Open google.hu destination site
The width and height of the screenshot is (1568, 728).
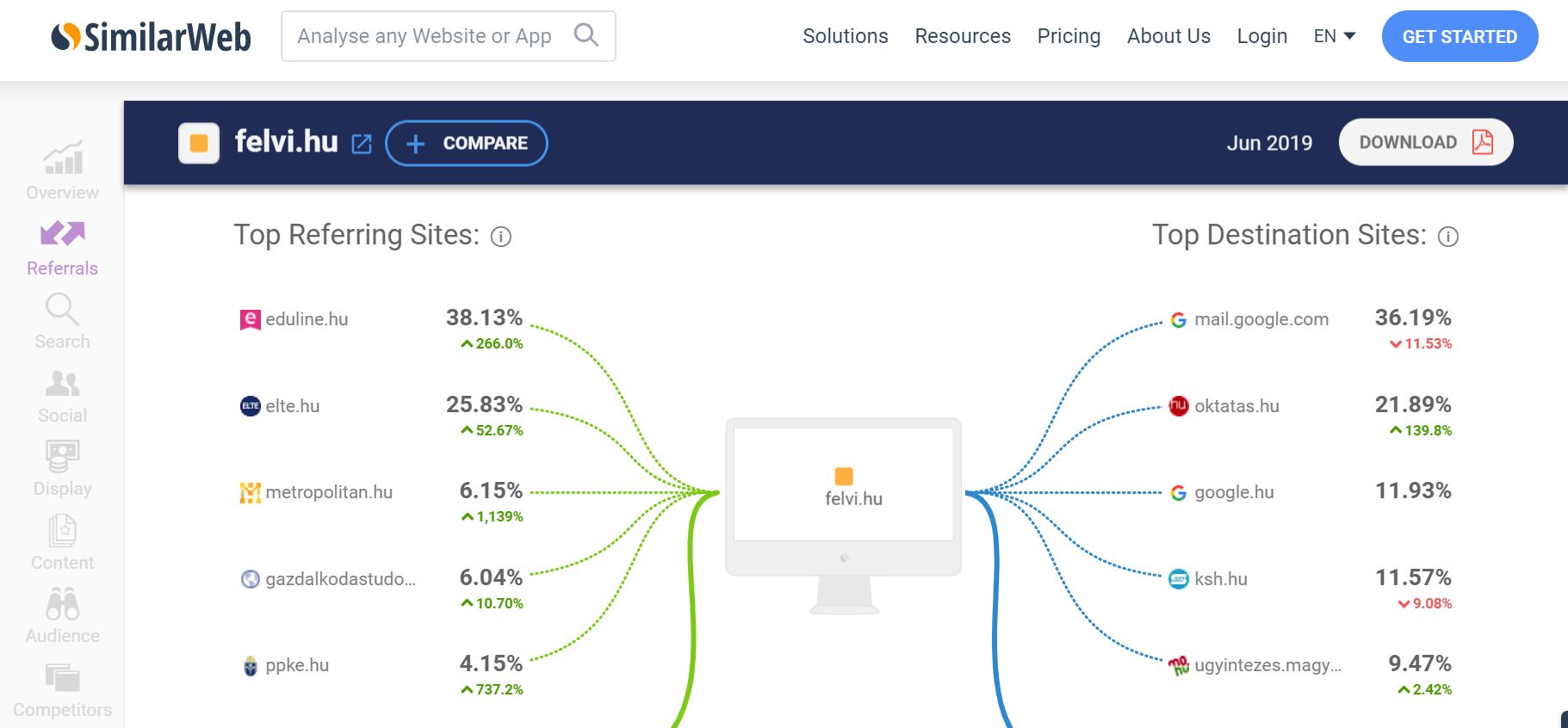1234,492
